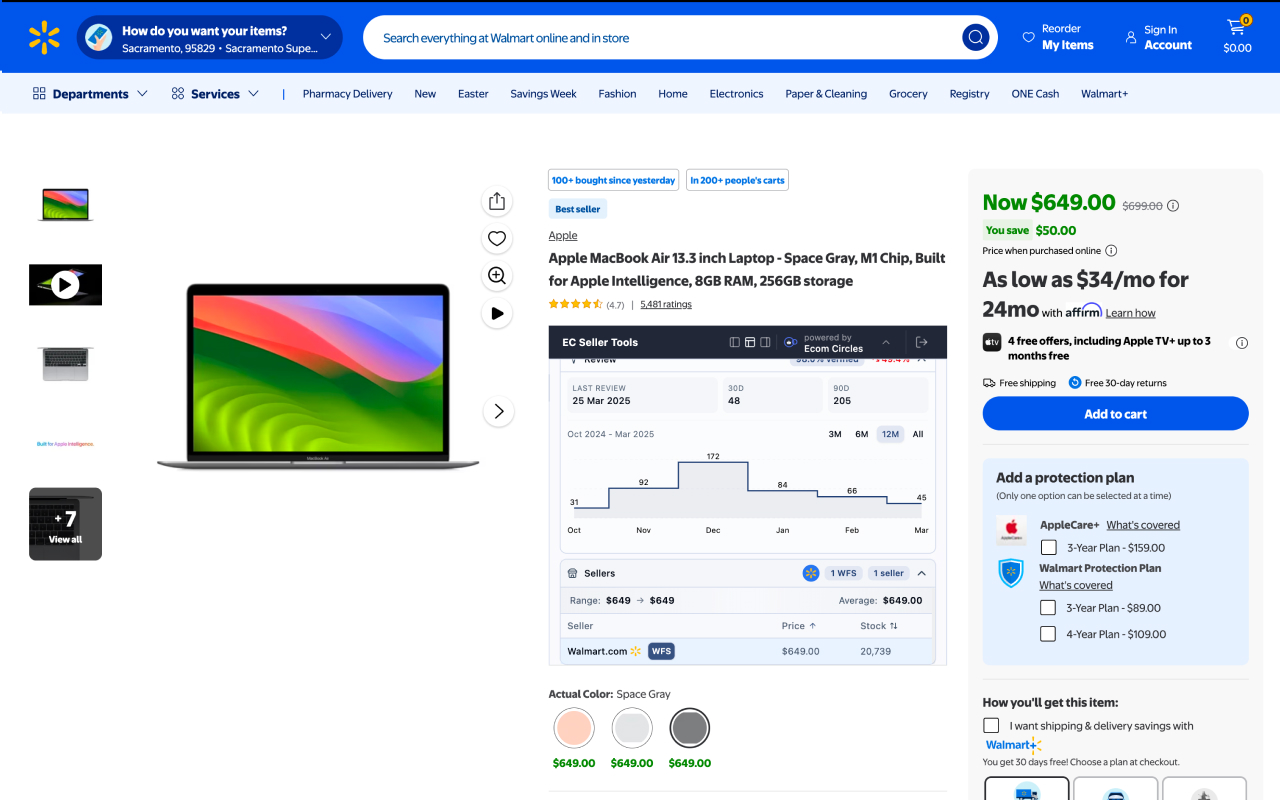Go to the Electronics navigation menu item
Screen dimensions: 1280x800
click(x=736, y=93)
